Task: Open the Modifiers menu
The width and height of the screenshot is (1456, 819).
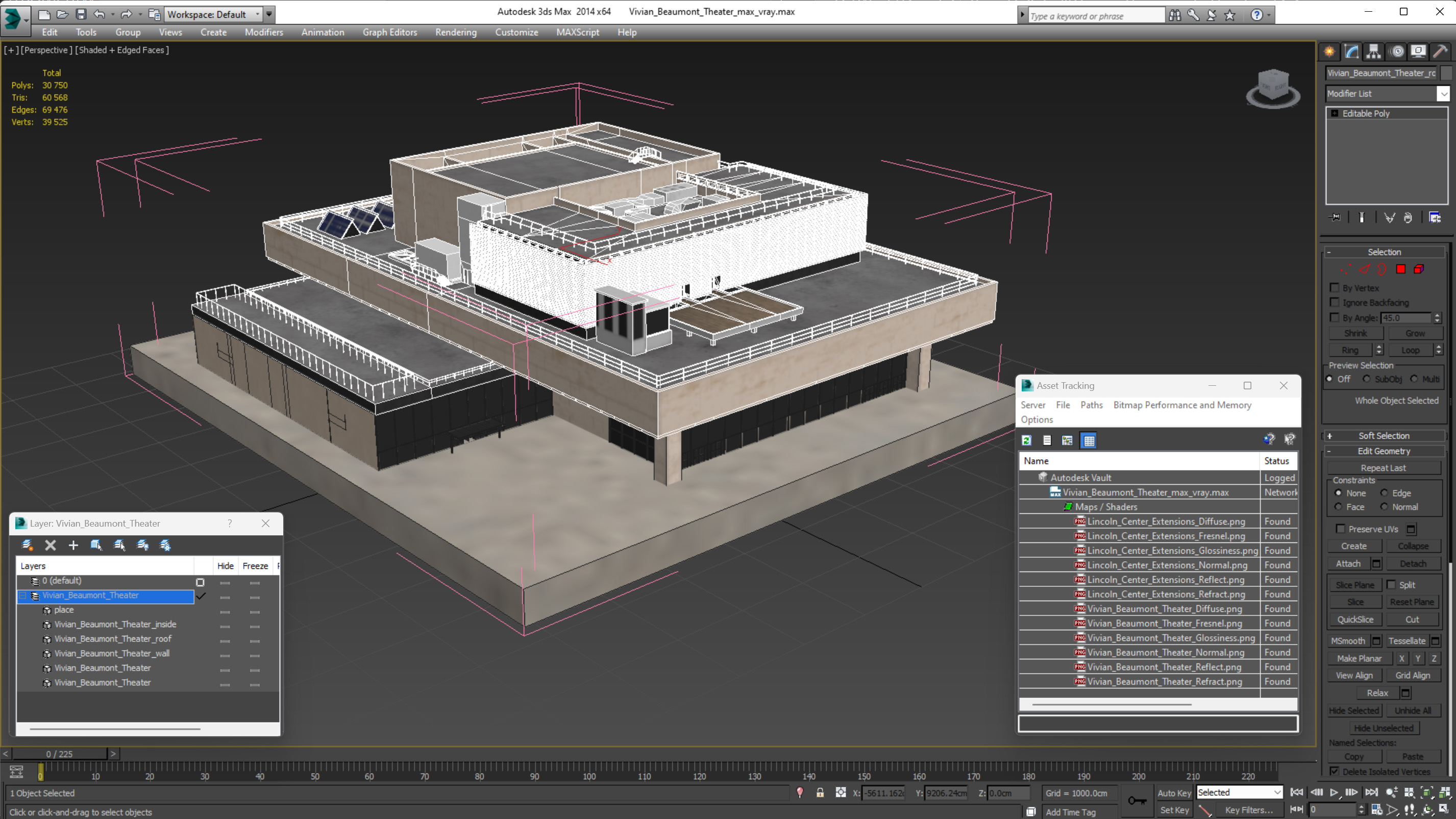Action: tap(264, 32)
